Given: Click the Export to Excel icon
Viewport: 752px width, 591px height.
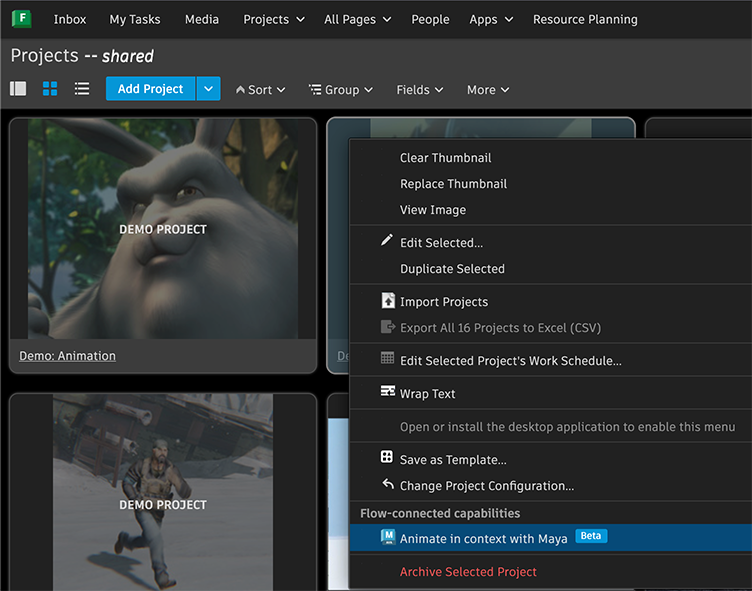Looking at the screenshot, I should click(x=388, y=327).
